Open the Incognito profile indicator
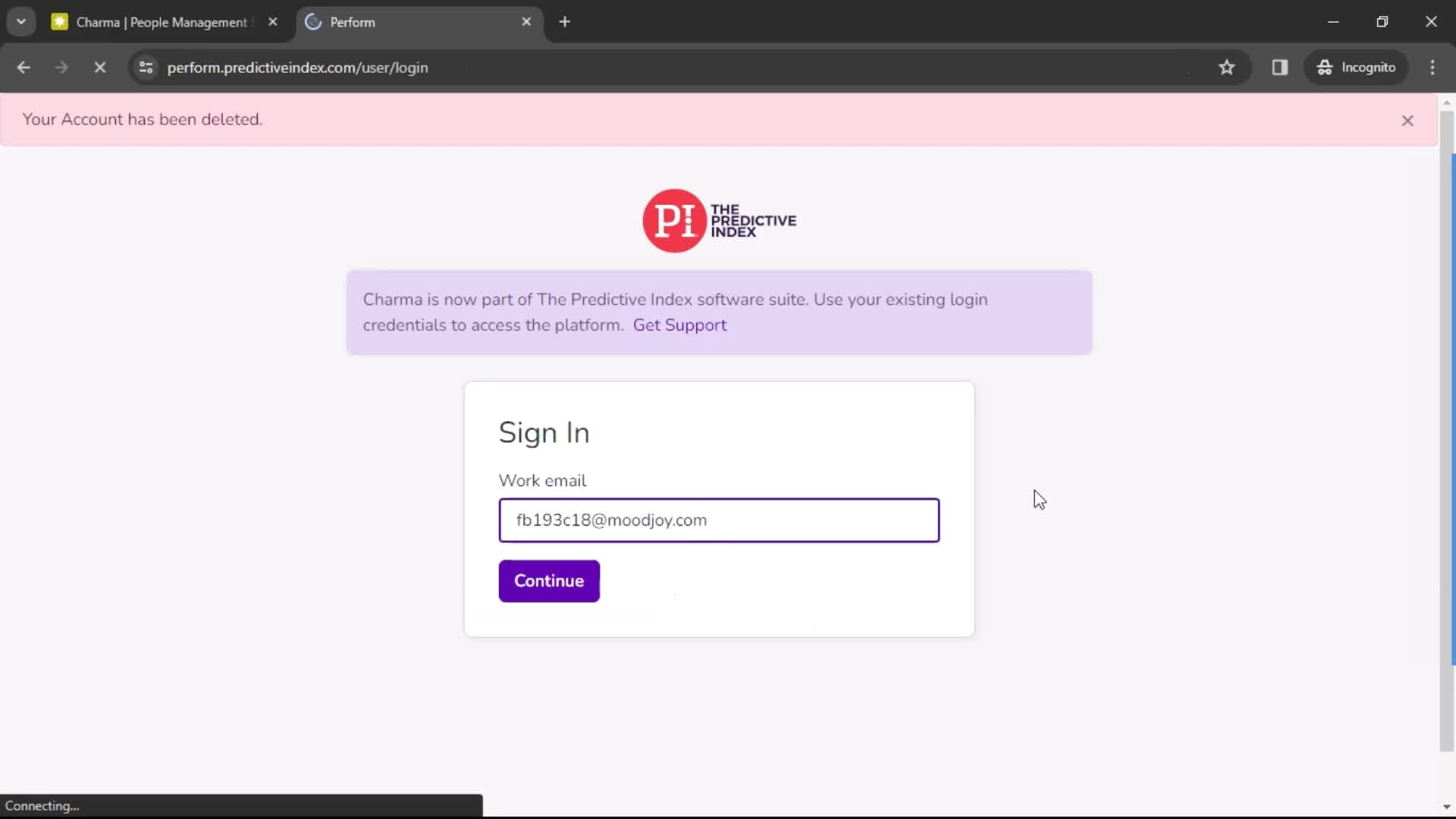The height and width of the screenshot is (819, 1456). [x=1356, y=67]
